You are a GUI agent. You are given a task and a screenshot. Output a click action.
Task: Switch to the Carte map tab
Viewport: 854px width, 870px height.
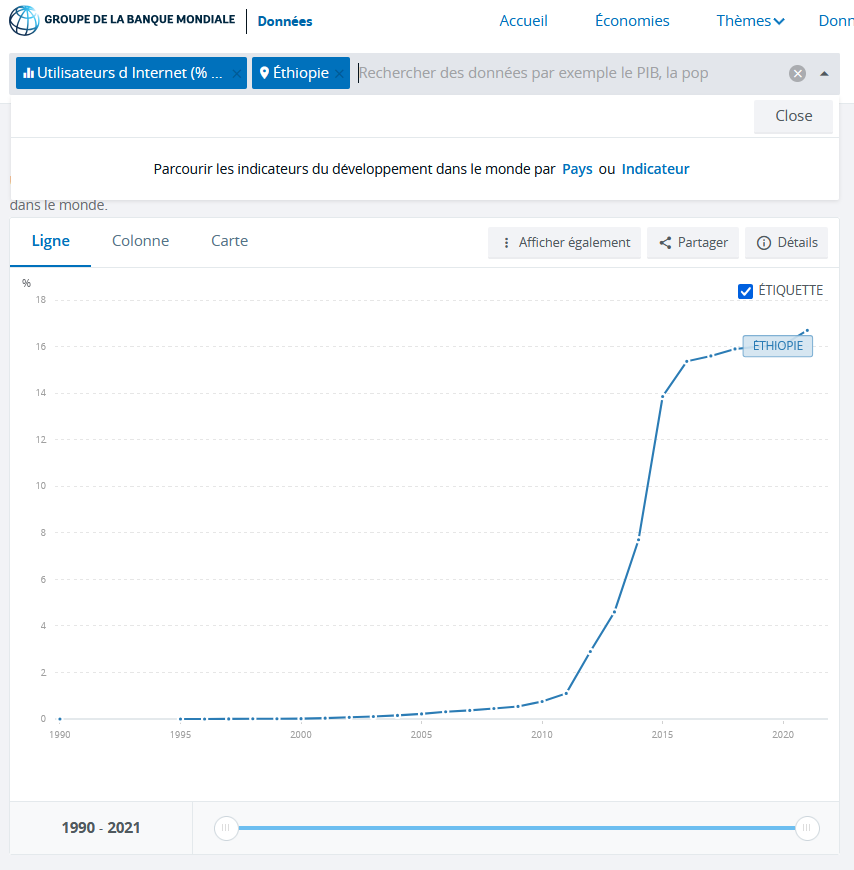coord(229,241)
